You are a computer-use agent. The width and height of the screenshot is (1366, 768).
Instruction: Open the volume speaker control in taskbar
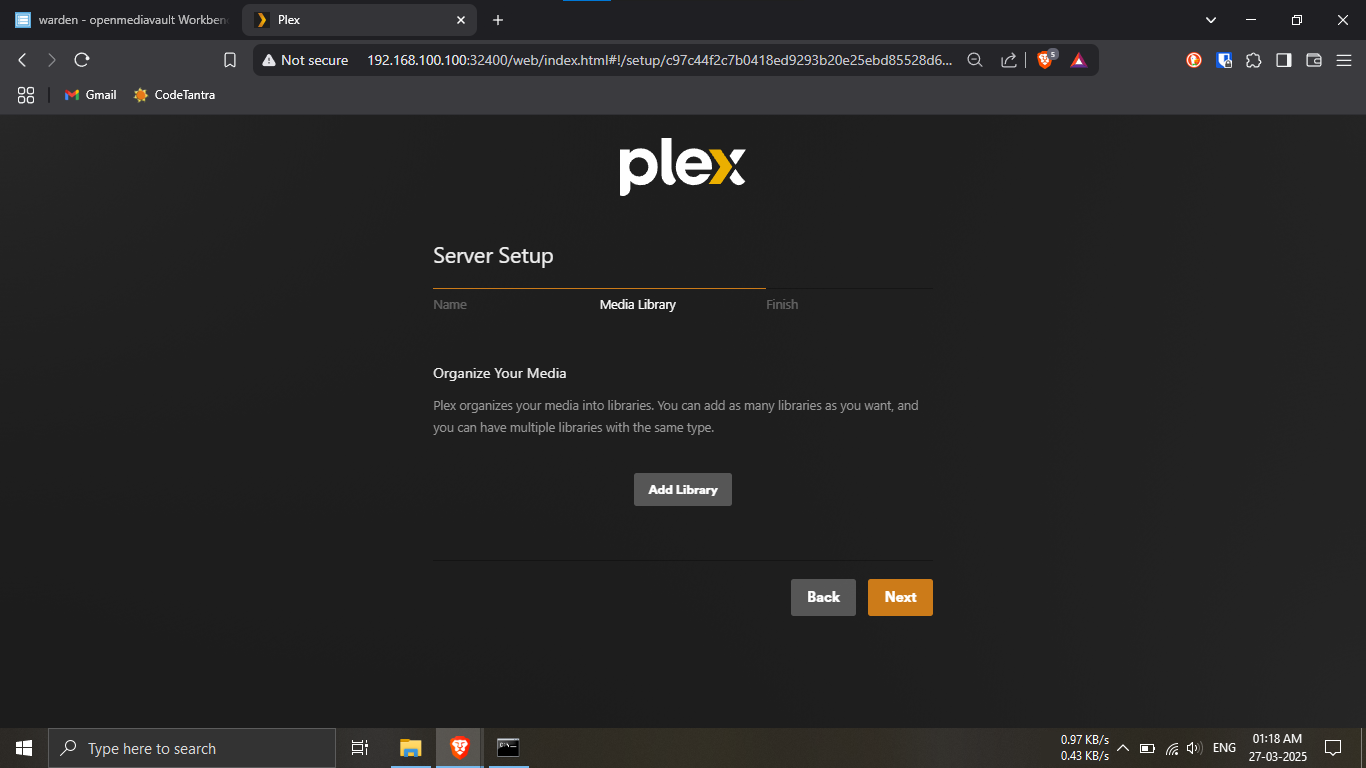click(1193, 748)
